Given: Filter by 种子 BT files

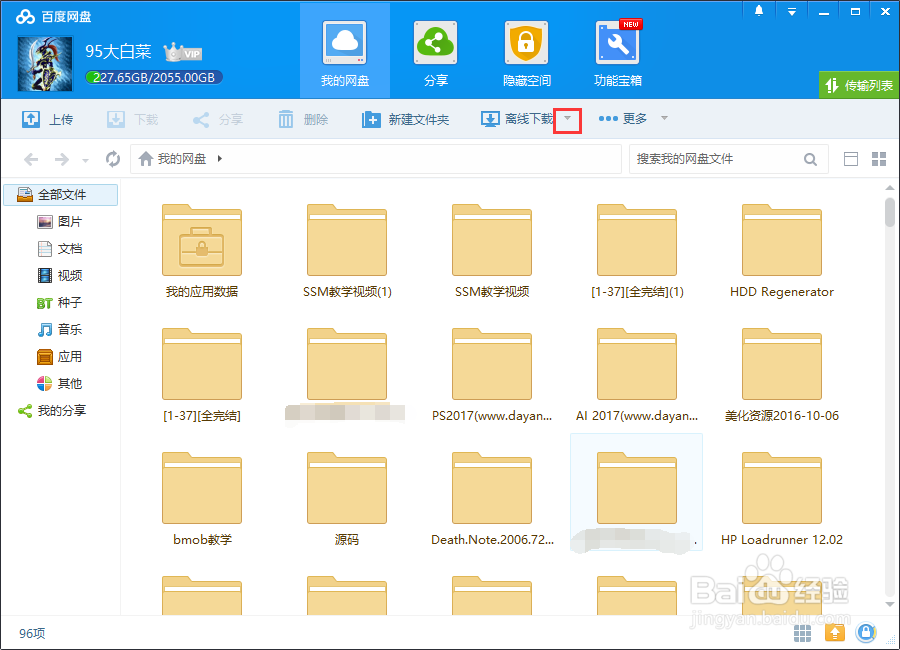Looking at the screenshot, I should pos(60,303).
